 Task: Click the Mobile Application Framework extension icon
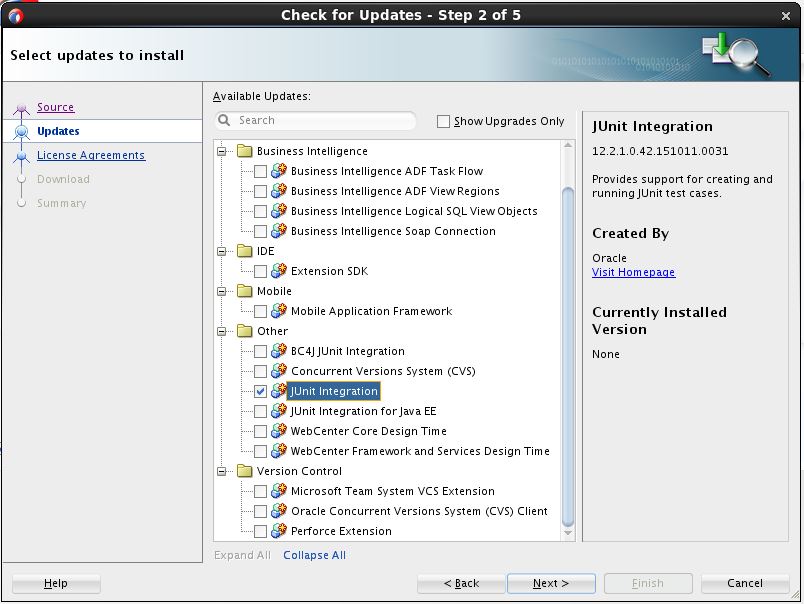[279, 311]
